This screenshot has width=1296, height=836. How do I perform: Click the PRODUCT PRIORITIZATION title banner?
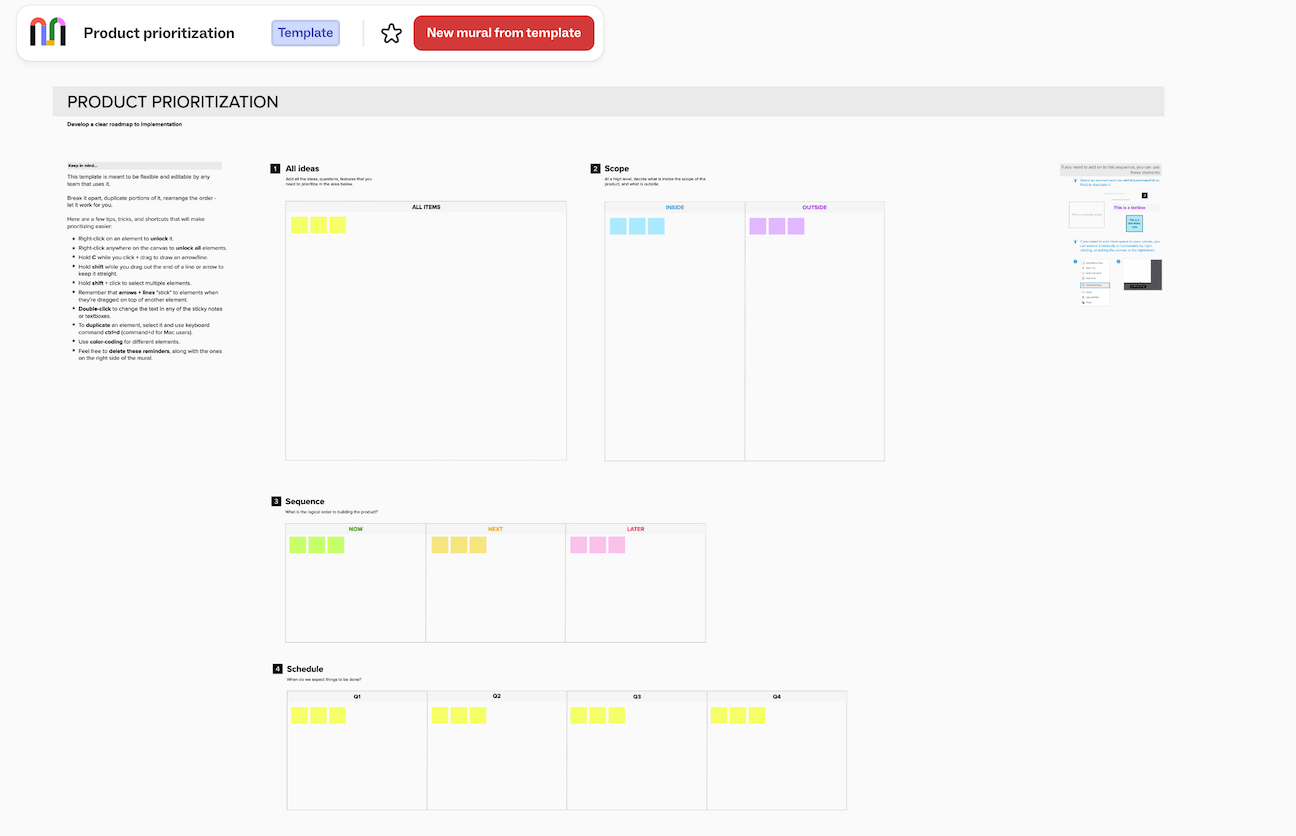[x=172, y=101]
